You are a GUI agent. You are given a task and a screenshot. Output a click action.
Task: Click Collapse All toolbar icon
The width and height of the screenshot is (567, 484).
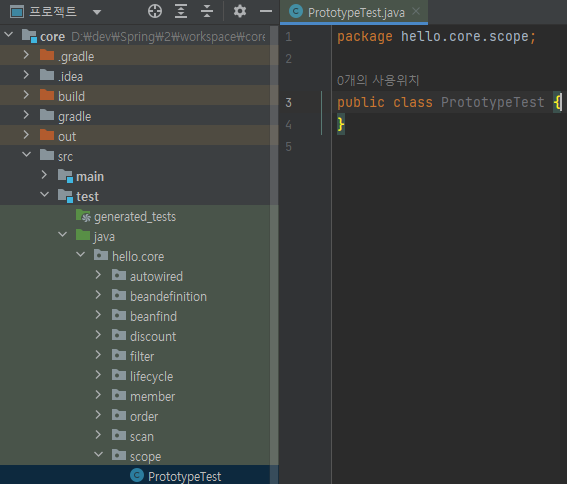207,11
